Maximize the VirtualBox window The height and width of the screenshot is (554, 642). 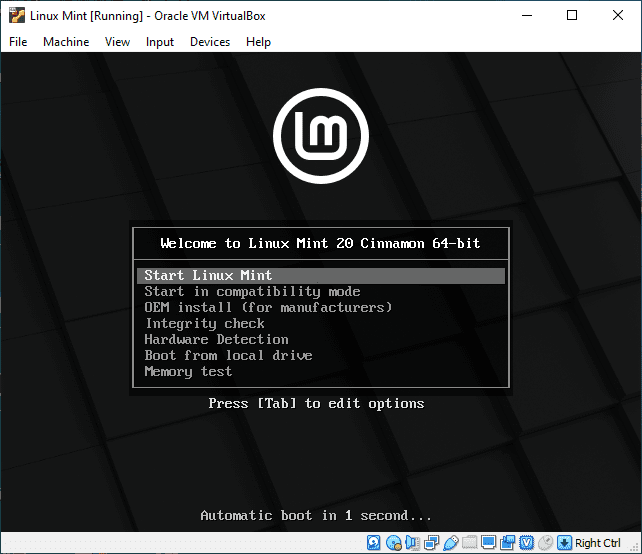[x=572, y=16]
